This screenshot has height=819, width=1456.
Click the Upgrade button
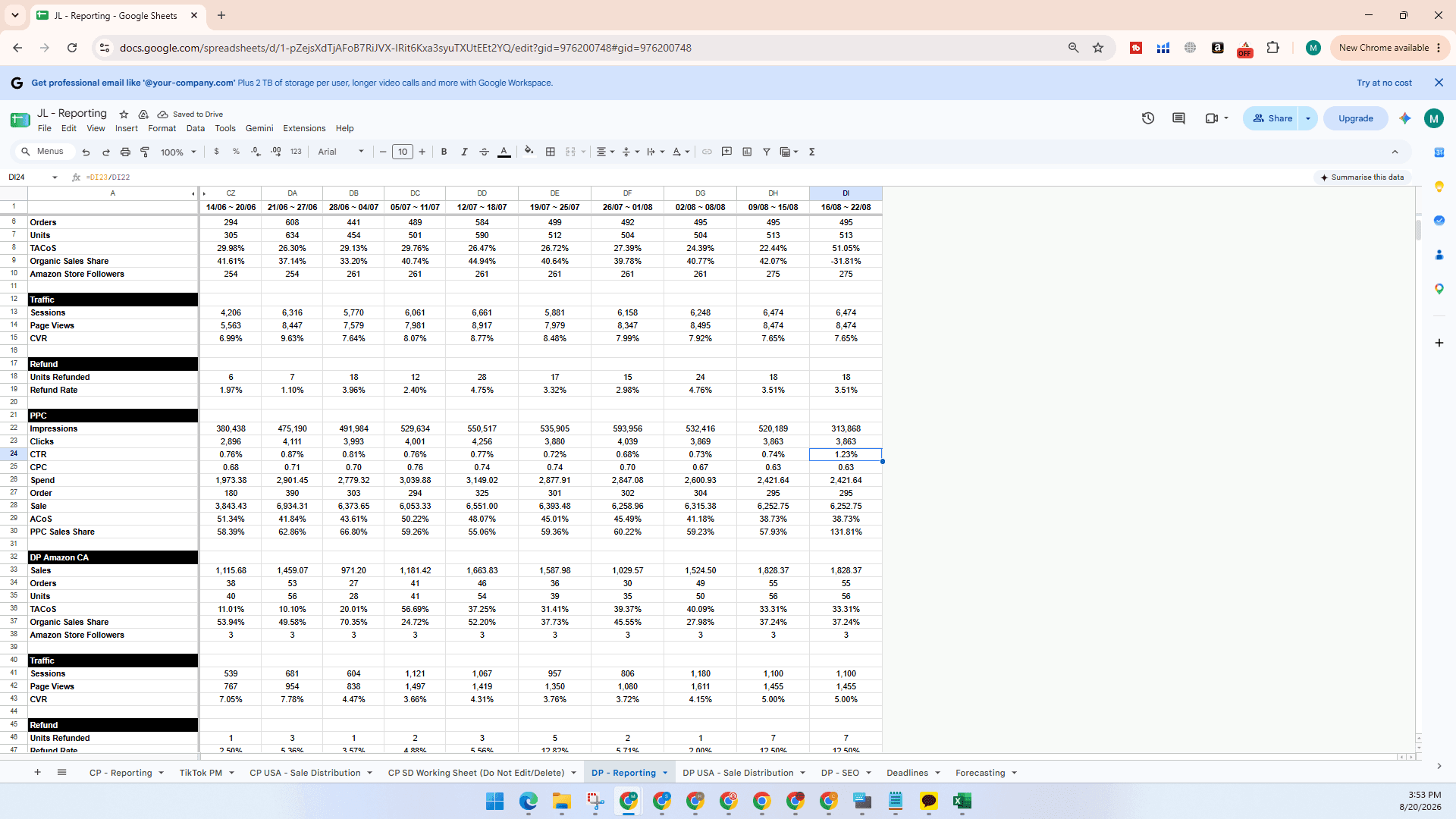(x=1355, y=118)
